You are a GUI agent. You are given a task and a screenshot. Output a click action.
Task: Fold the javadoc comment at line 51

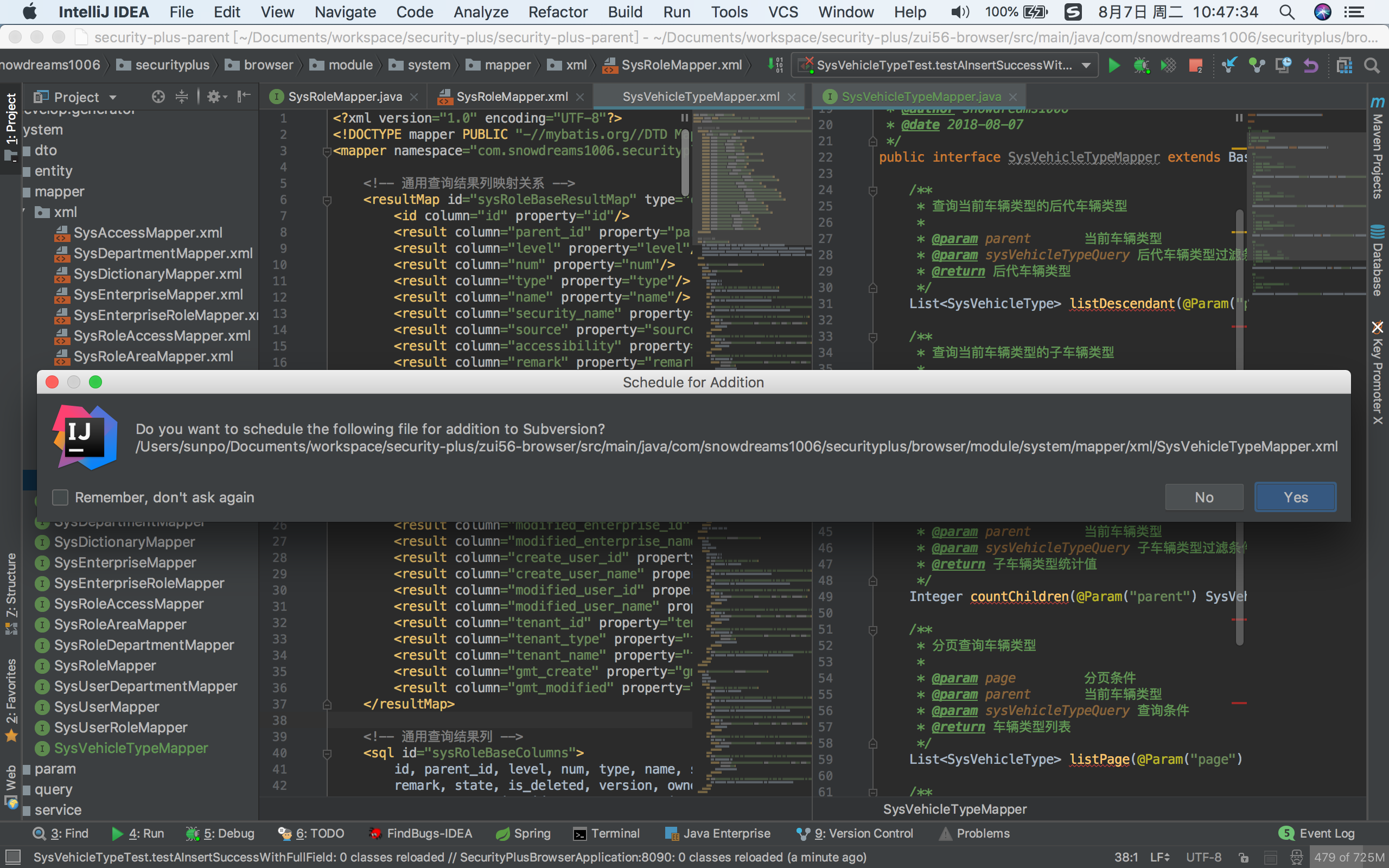pos(872,630)
